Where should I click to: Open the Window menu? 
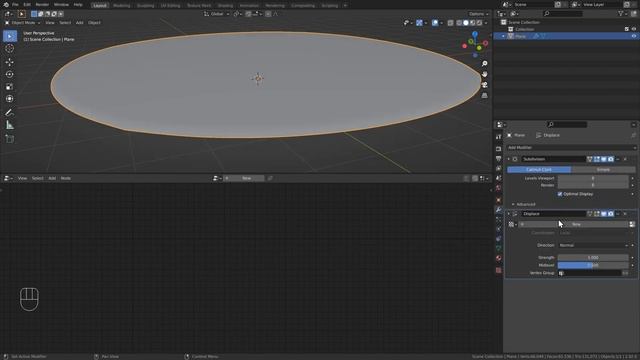coord(61,5)
